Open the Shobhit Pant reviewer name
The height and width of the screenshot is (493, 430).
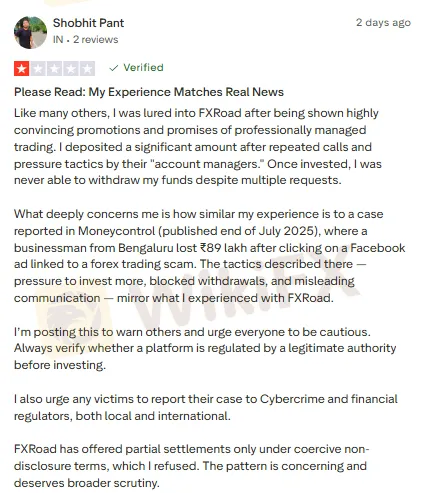tap(88, 23)
